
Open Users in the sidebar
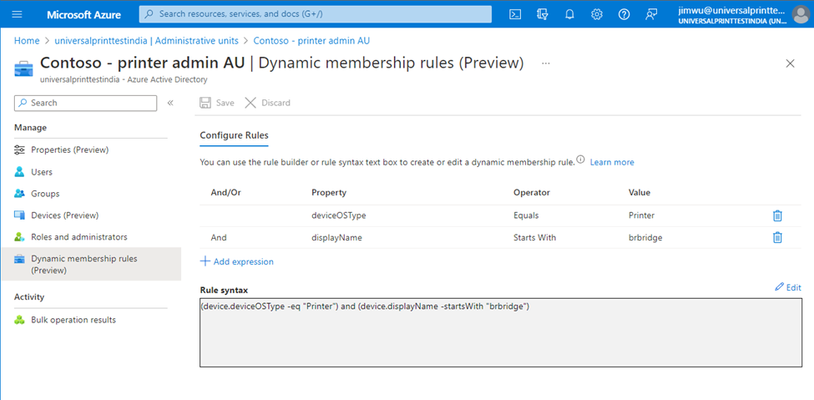pyautogui.click(x=42, y=172)
